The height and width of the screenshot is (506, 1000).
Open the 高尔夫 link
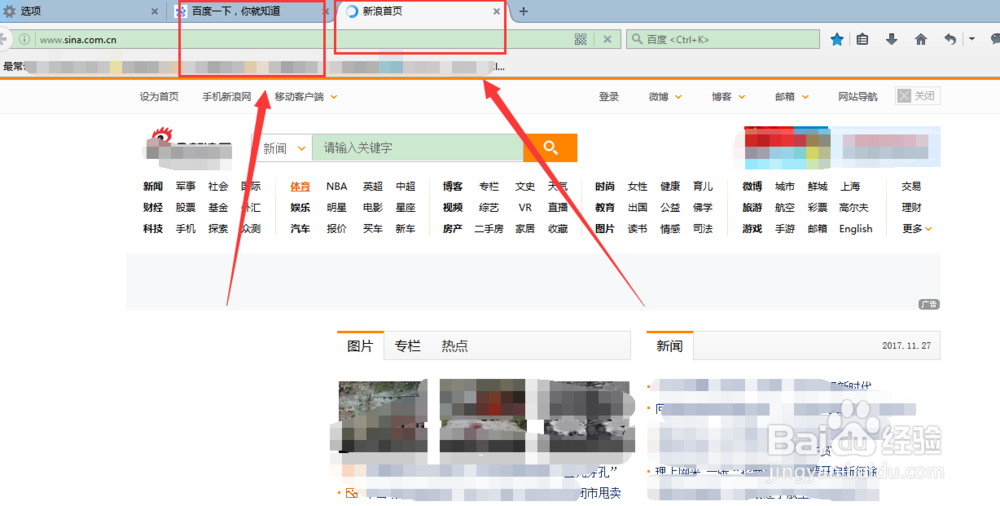(x=854, y=207)
